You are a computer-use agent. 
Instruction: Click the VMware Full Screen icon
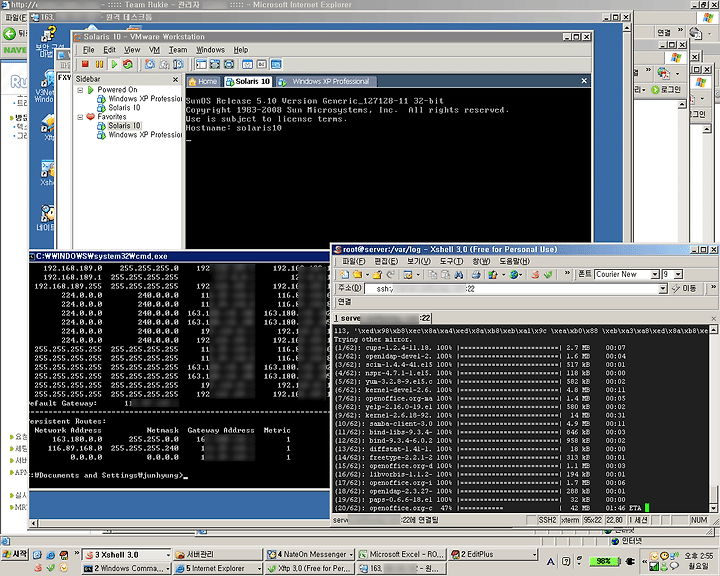(229, 64)
